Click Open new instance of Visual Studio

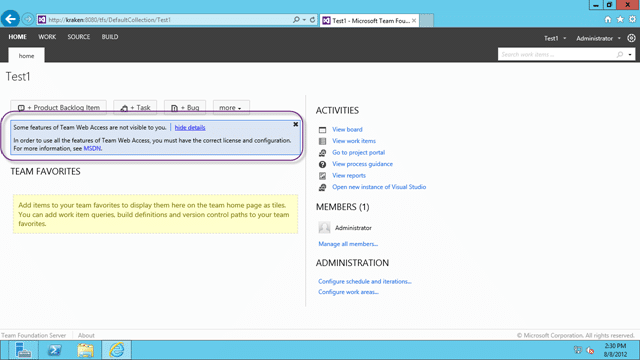(379, 187)
